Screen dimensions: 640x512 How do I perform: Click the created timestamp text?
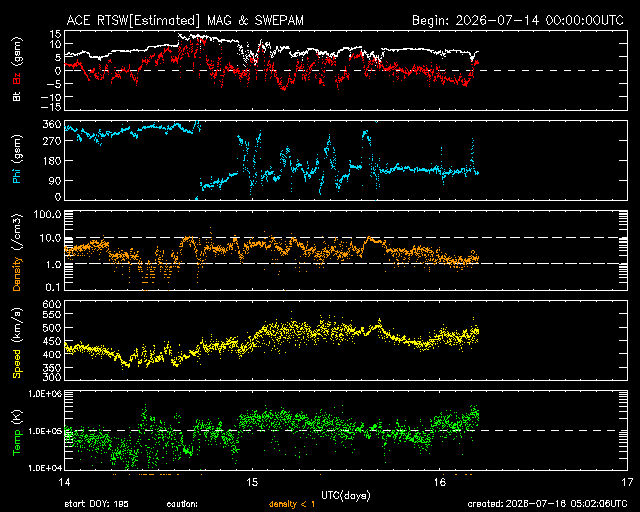point(547,504)
